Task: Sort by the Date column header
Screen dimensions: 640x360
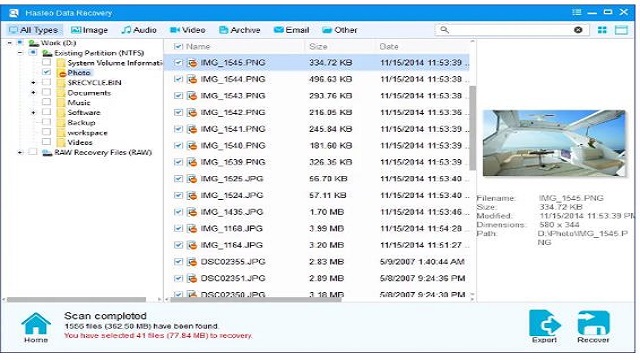Action: [389, 47]
